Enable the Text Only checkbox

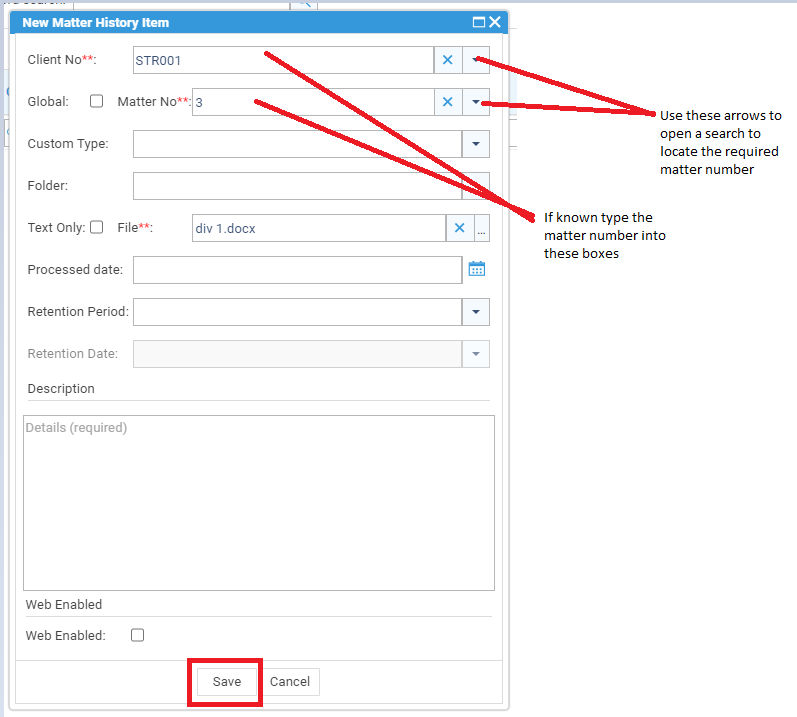[97, 227]
